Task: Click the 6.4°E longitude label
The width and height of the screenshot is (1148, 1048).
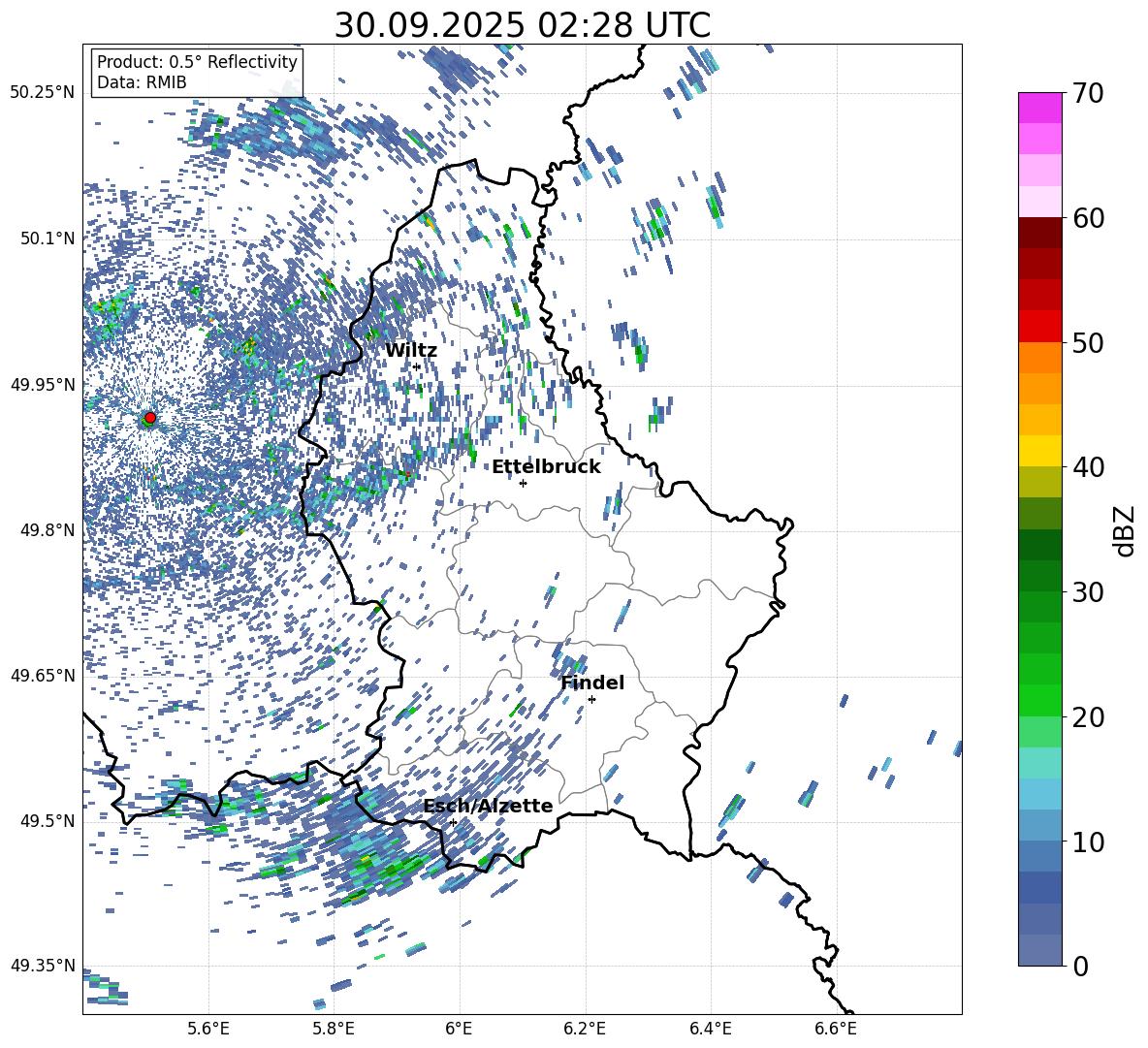Action: pyautogui.click(x=710, y=1029)
